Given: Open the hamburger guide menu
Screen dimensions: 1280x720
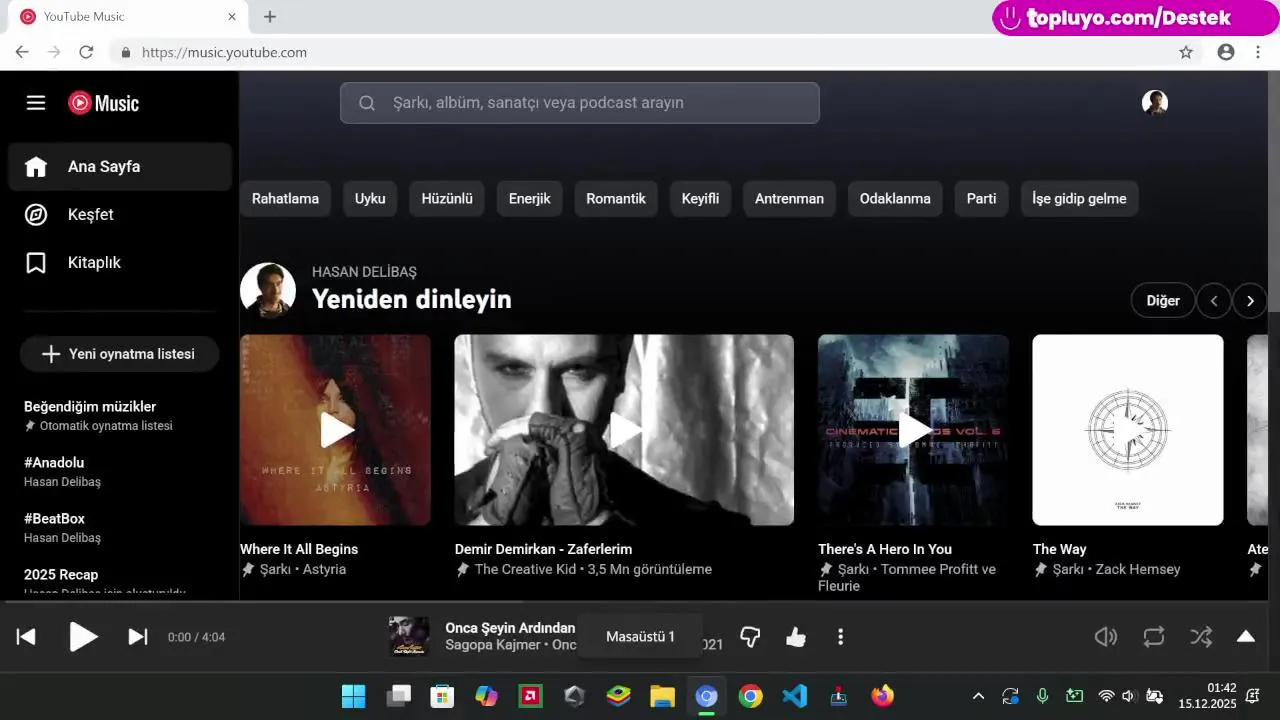Looking at the screenshot, I should tap(36, 103).
